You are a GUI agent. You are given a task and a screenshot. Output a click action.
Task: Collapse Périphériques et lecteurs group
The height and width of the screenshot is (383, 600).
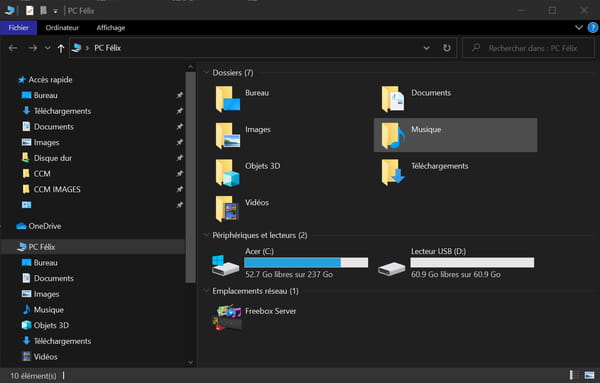(207, 235)
